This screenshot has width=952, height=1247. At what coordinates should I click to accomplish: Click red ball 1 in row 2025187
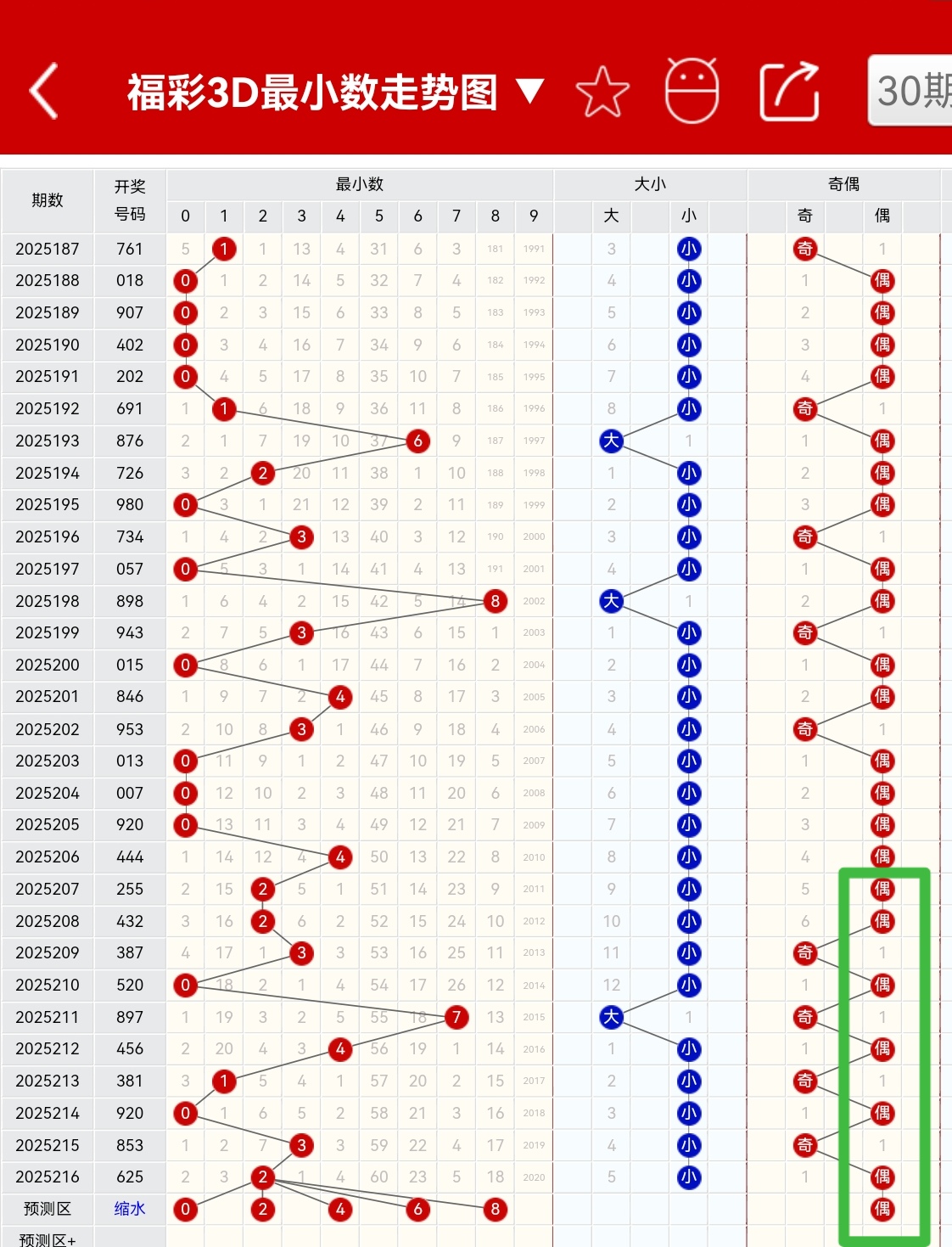click(224, 249)
